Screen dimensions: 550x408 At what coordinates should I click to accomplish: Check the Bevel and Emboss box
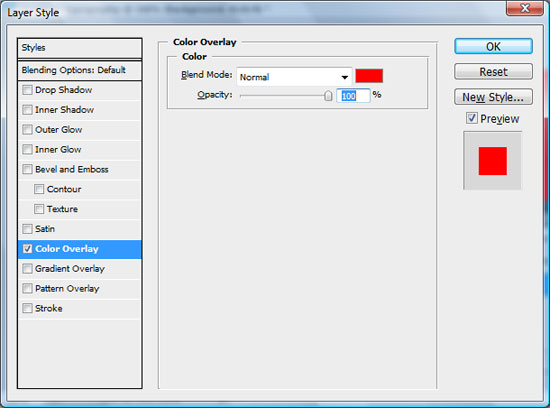pos(27,169)
